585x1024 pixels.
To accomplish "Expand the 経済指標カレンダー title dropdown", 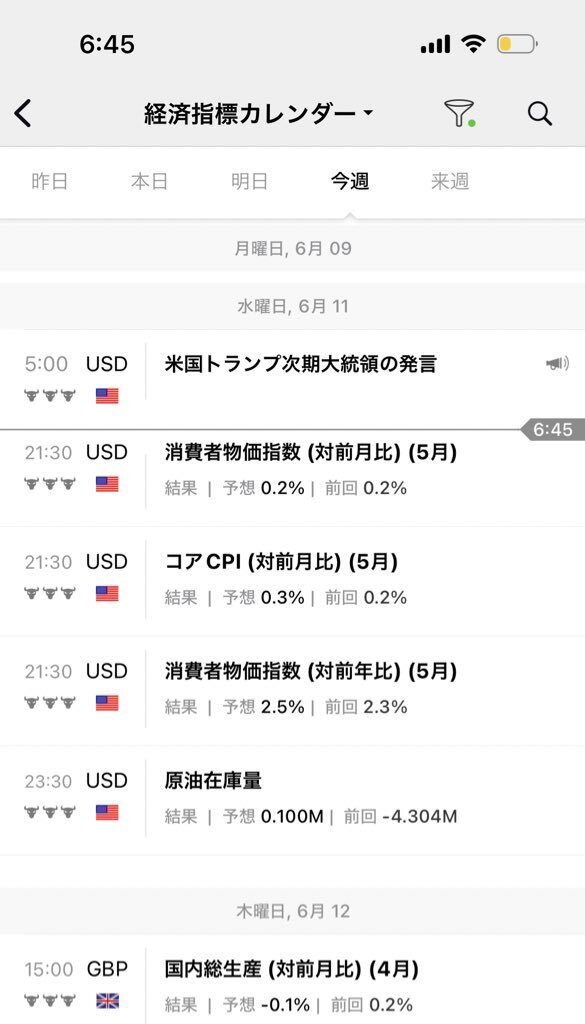I will pos(258,114).
